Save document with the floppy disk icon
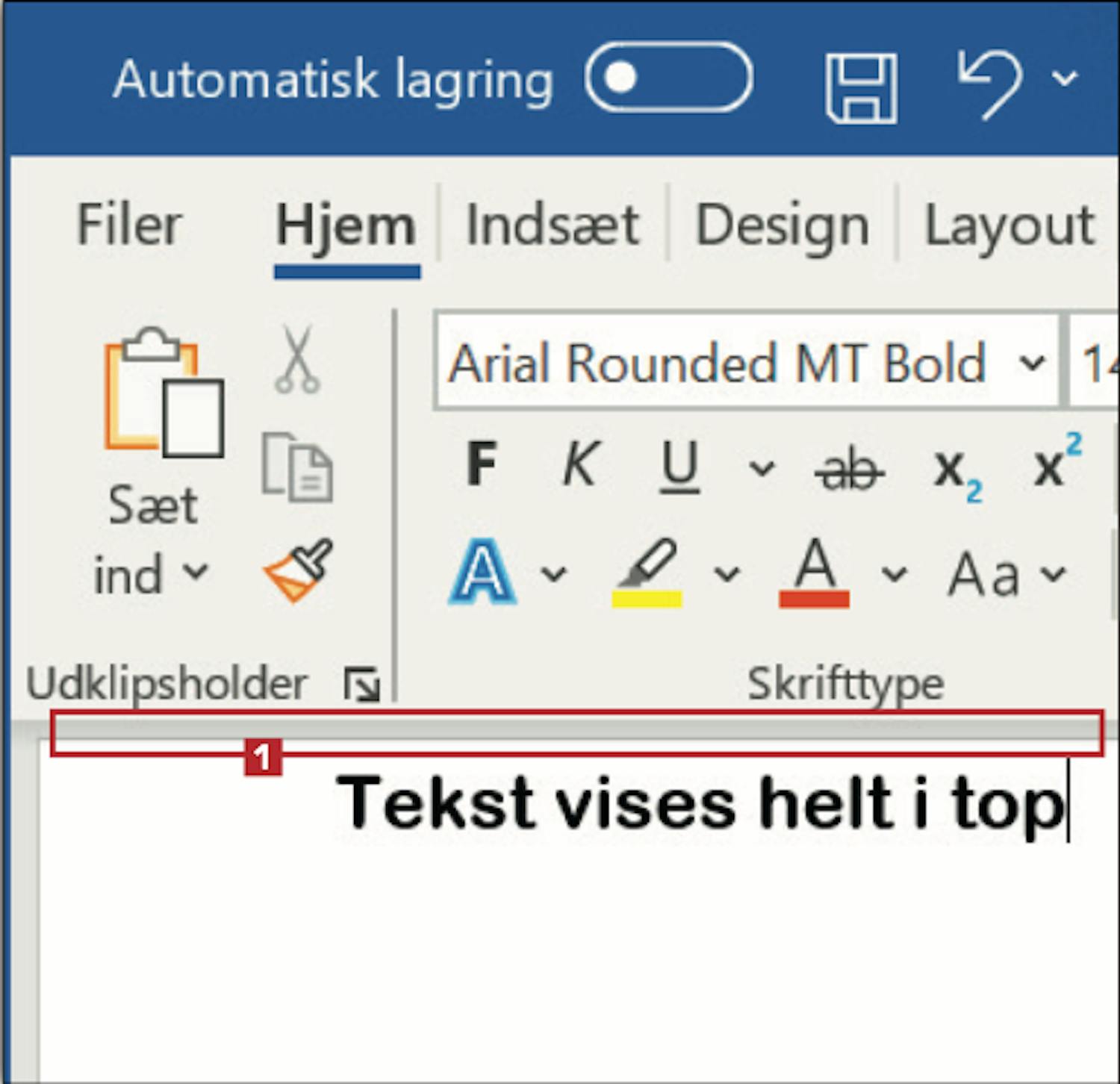 point(861,87)
